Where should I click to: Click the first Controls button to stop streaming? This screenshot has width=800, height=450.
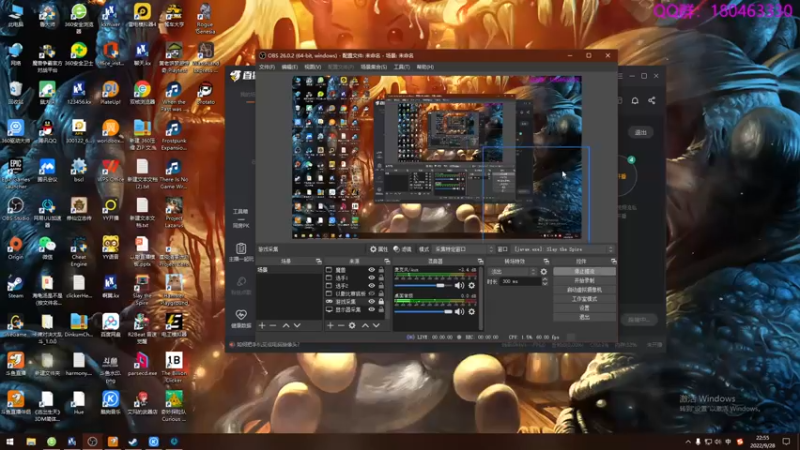click(x=584, y=271)
